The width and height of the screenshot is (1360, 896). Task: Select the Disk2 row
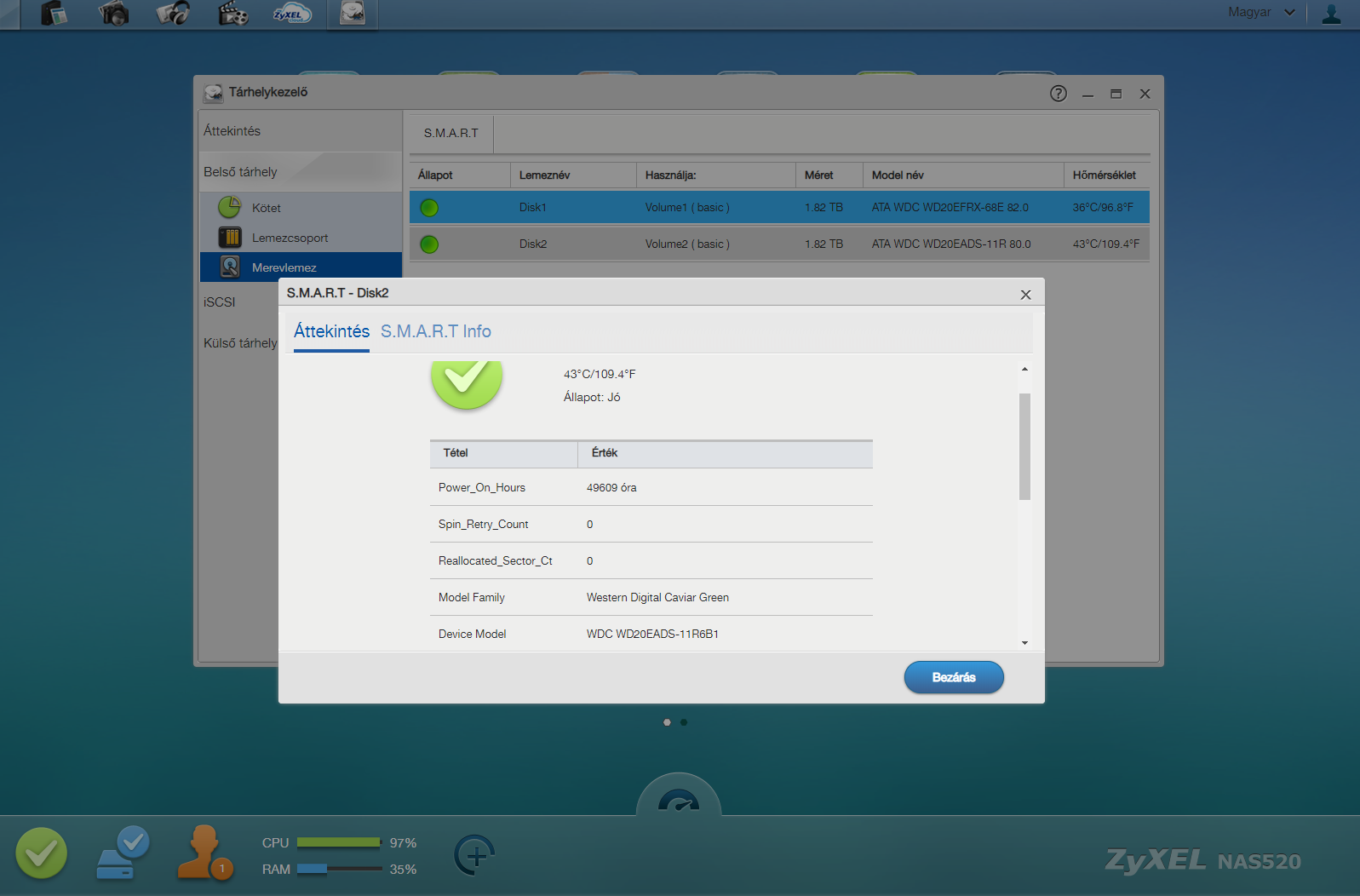(779, 244)
